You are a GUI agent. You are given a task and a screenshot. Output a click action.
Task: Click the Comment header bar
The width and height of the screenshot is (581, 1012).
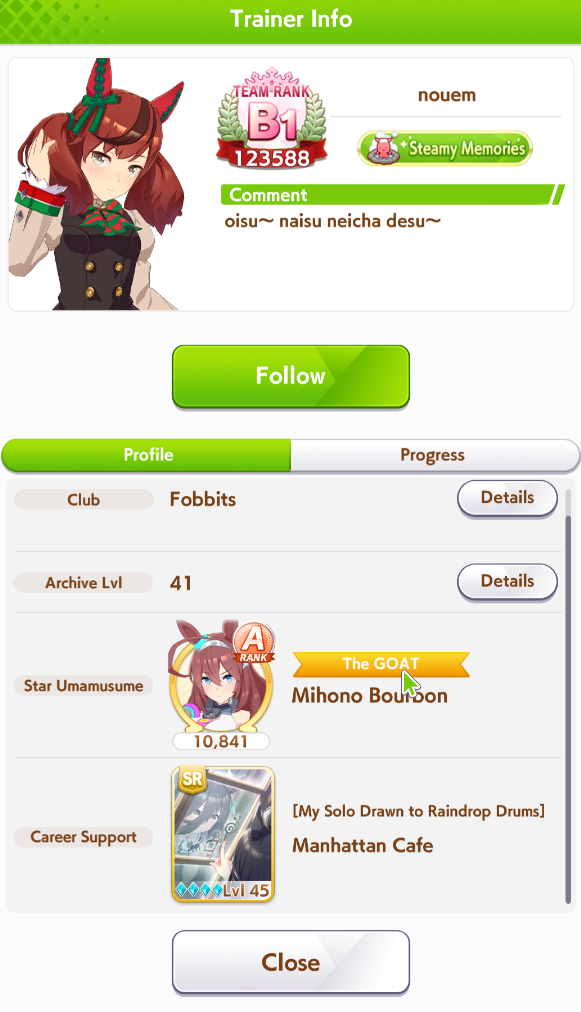[392, 195]
